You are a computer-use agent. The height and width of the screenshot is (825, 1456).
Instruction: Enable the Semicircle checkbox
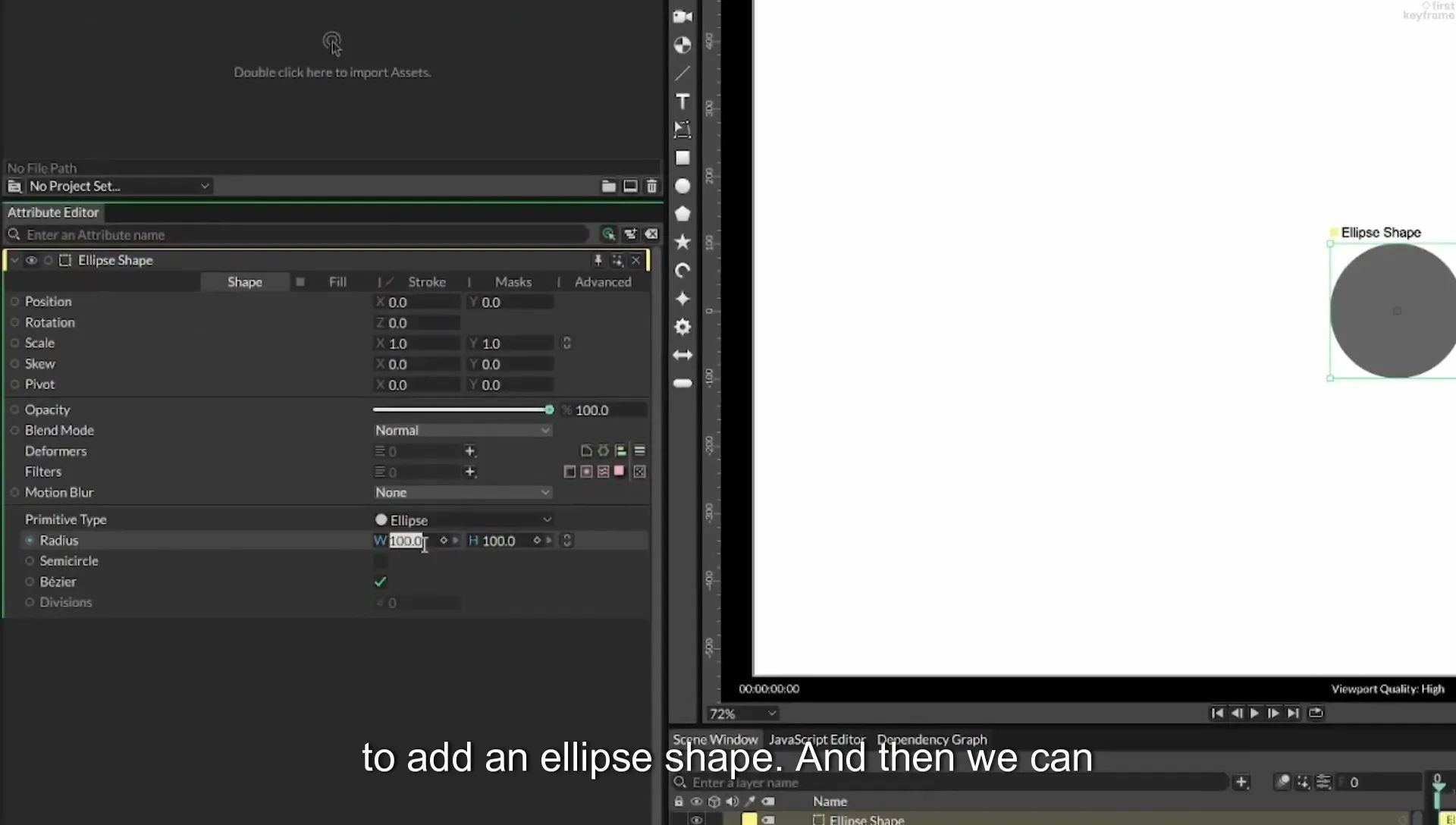pos(380,561)
